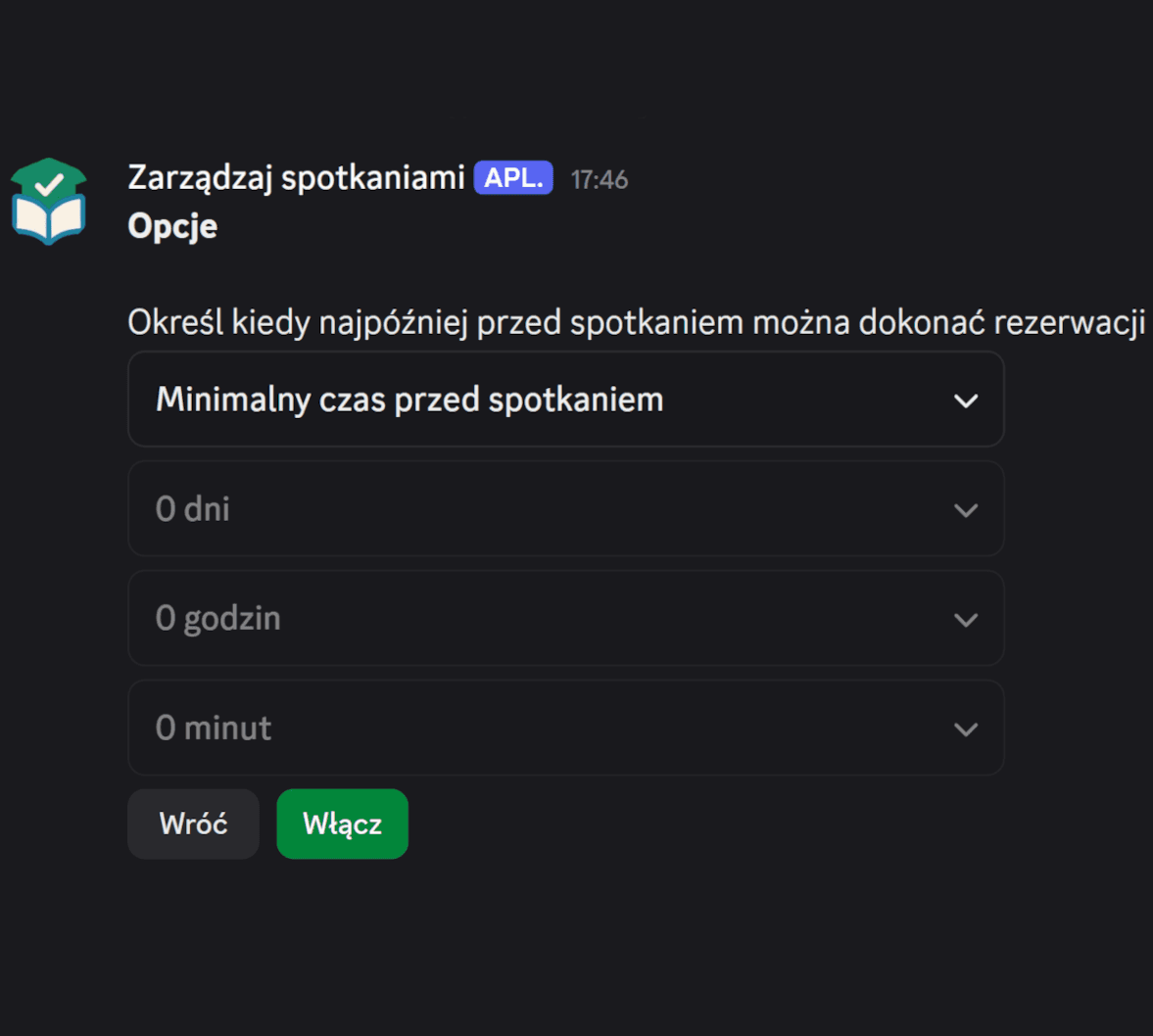This screenshot has height=1036, width=1153.
Task: Click the chevron on the minimum time dropdown
Action: coord(966,400)
